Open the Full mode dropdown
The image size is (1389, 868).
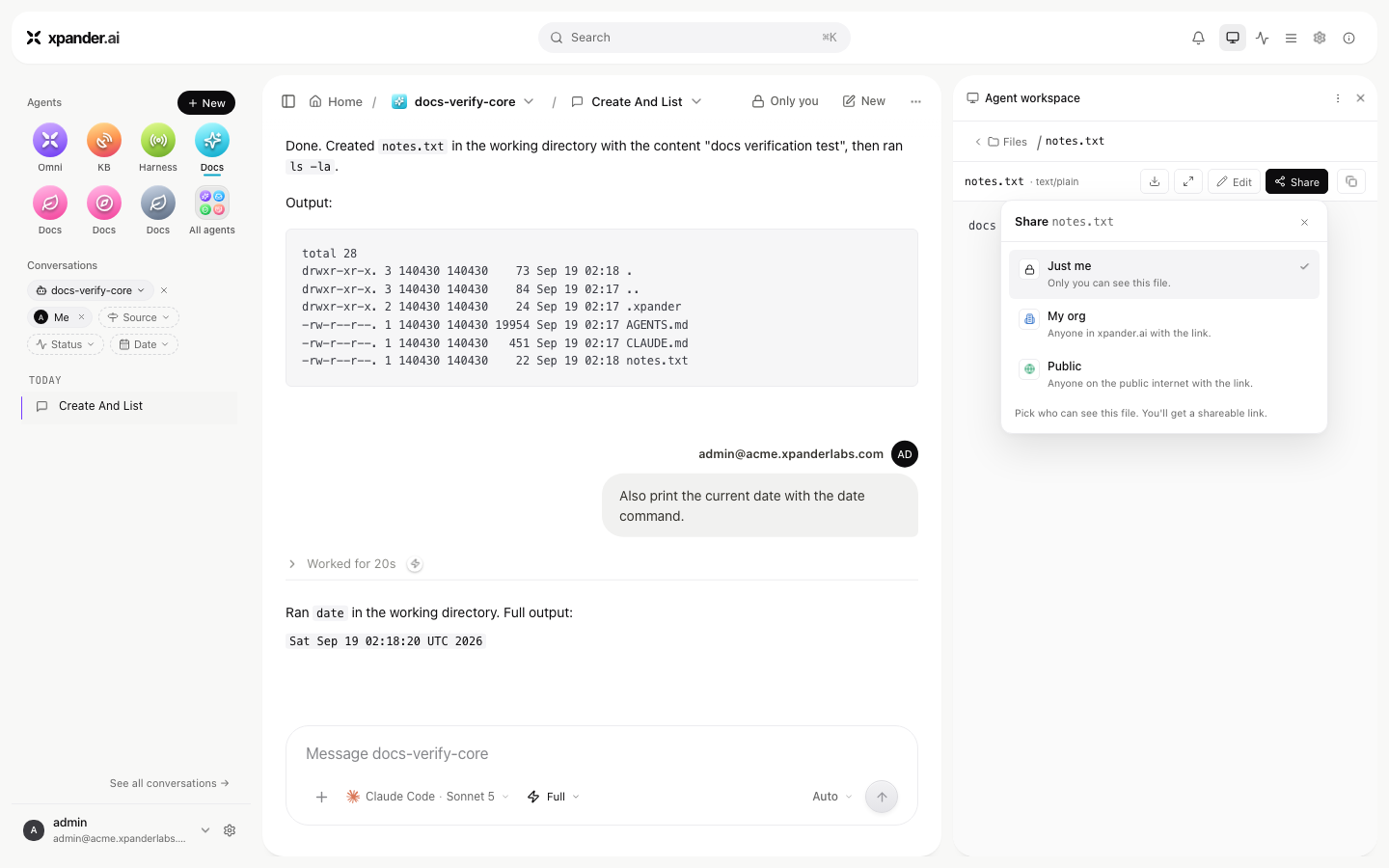[554, 797]
